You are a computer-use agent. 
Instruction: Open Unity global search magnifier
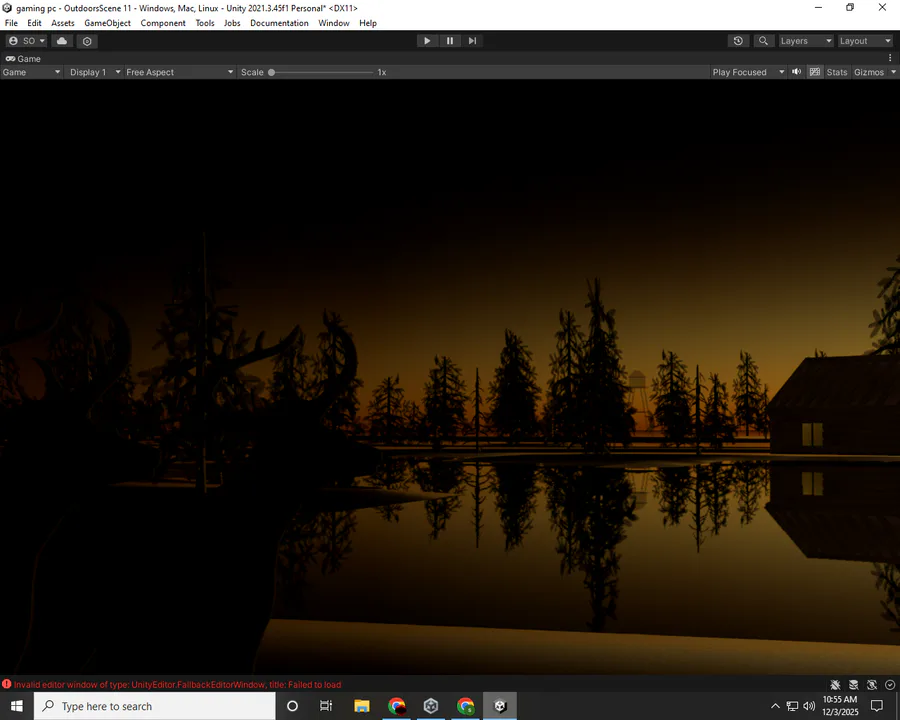[763, 41]
